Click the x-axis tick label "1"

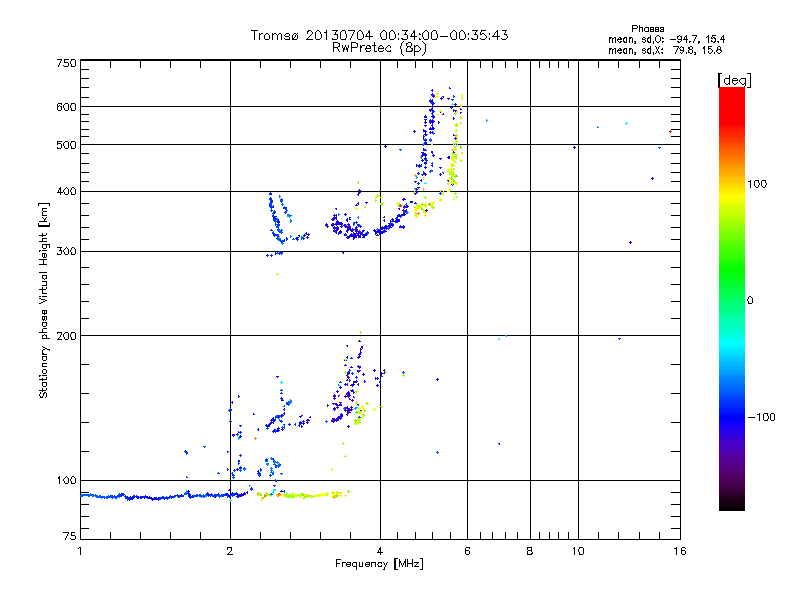pyautogui.click(x=80, y=551)
